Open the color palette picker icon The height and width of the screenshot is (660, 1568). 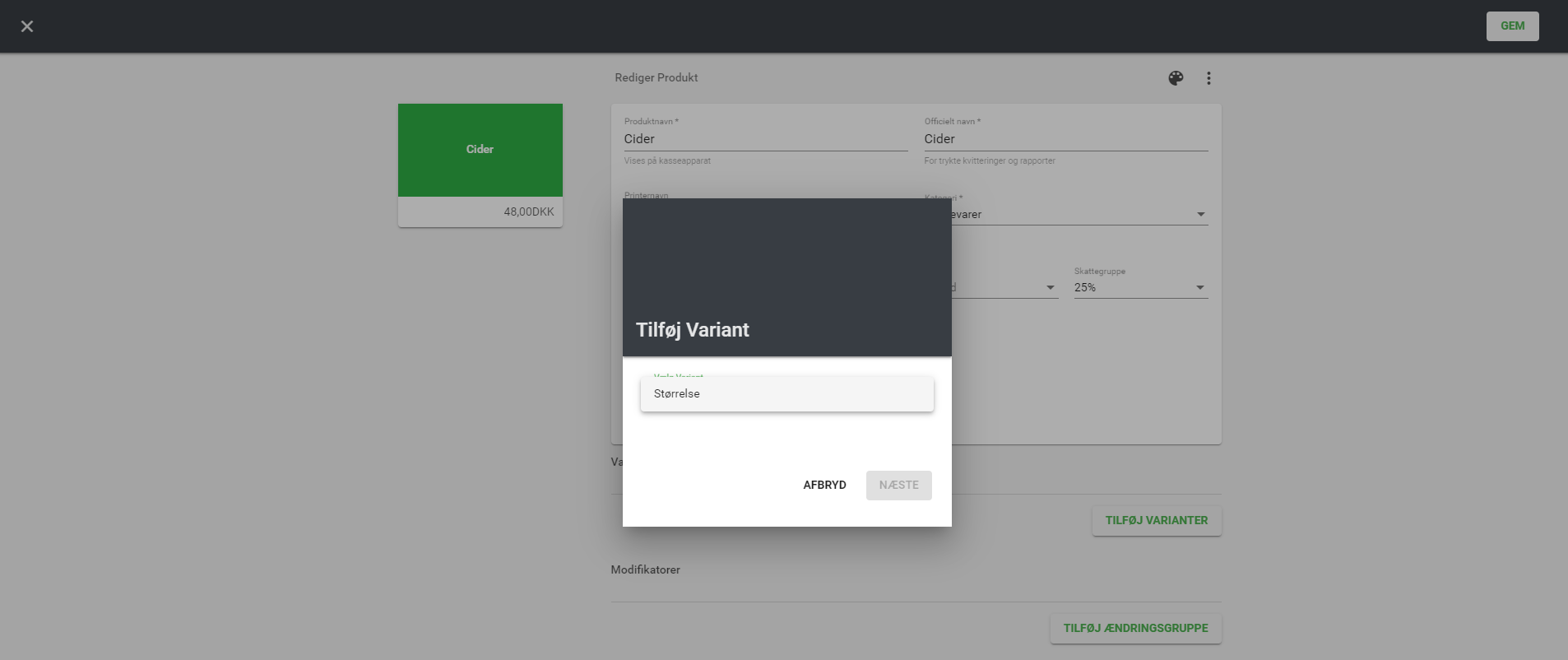tap(1176, 78)
